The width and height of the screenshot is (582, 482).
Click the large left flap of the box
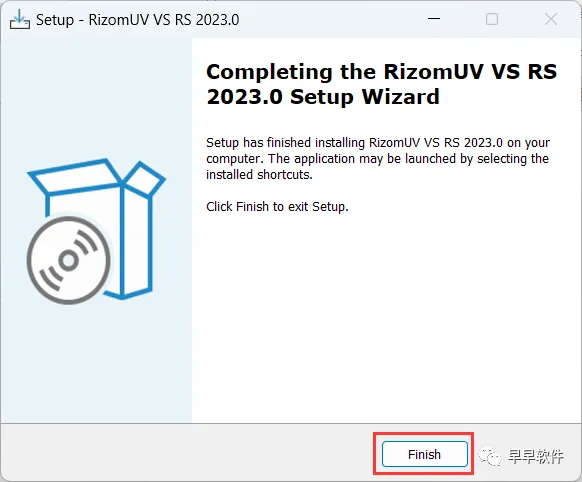pos(74,176)
